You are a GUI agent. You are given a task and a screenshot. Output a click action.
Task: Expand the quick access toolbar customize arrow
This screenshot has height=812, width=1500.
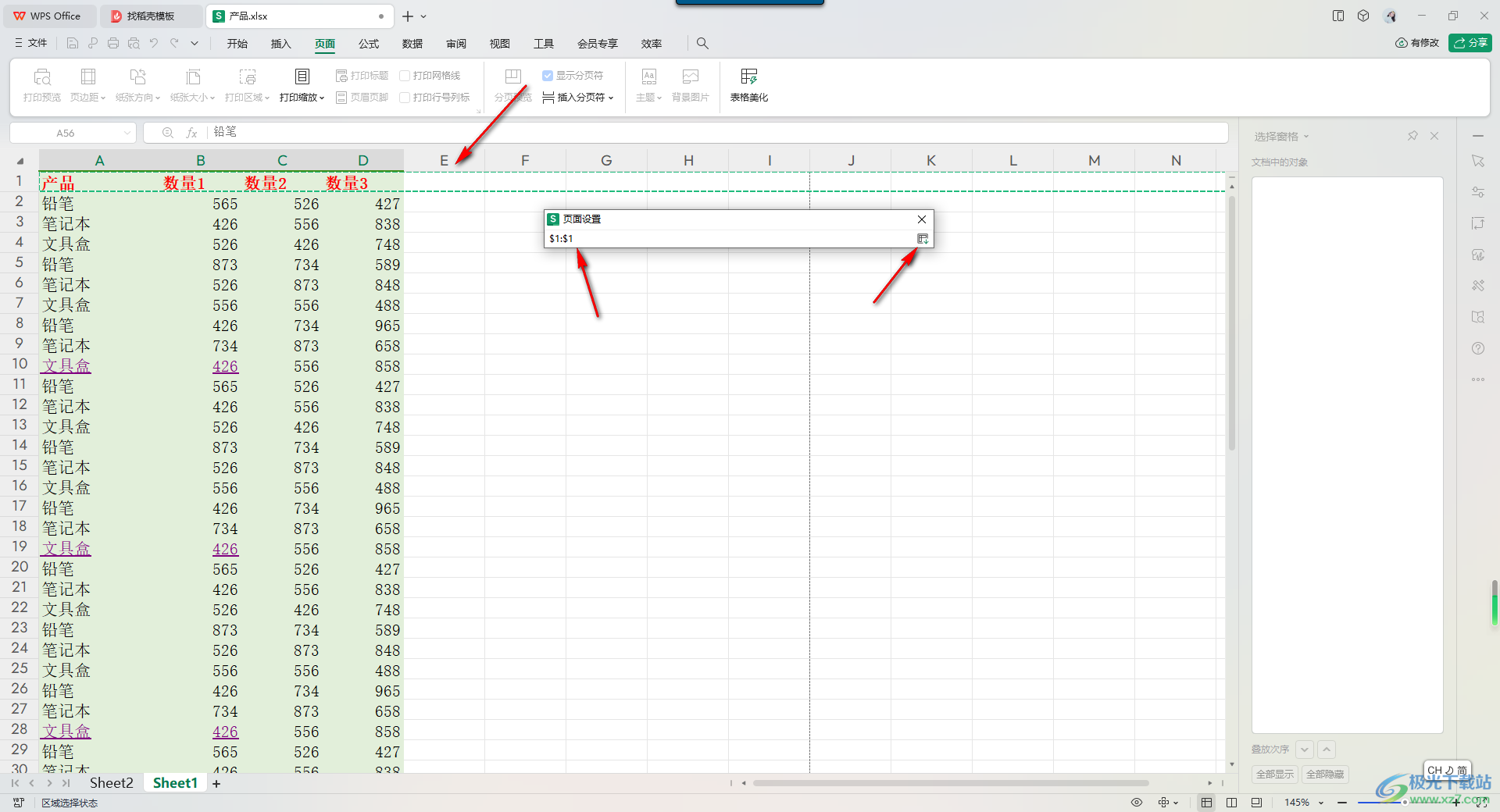pyautogui.click(x=195, y=43)
